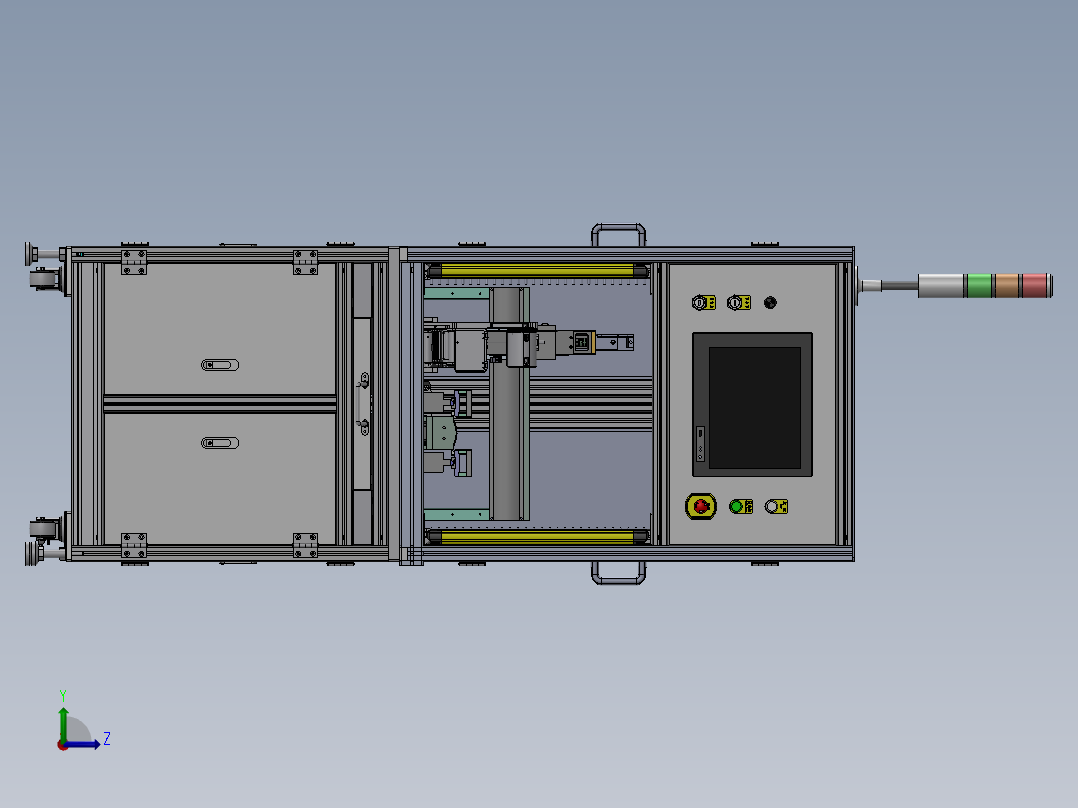This screenshot has width=1078, height=808.
Task: Select the lower-left leveling foot
Action: pyautogui.click(x=31, y=554)
